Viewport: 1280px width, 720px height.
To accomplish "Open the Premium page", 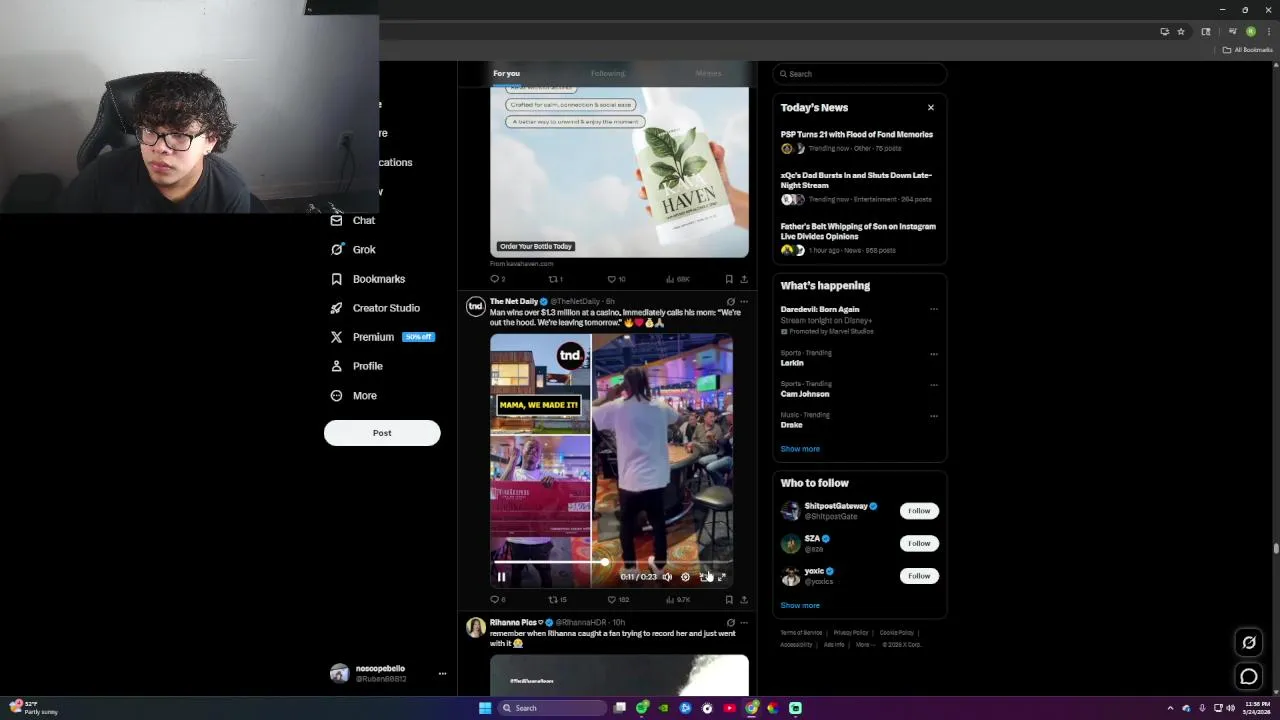I will point(382,337).
